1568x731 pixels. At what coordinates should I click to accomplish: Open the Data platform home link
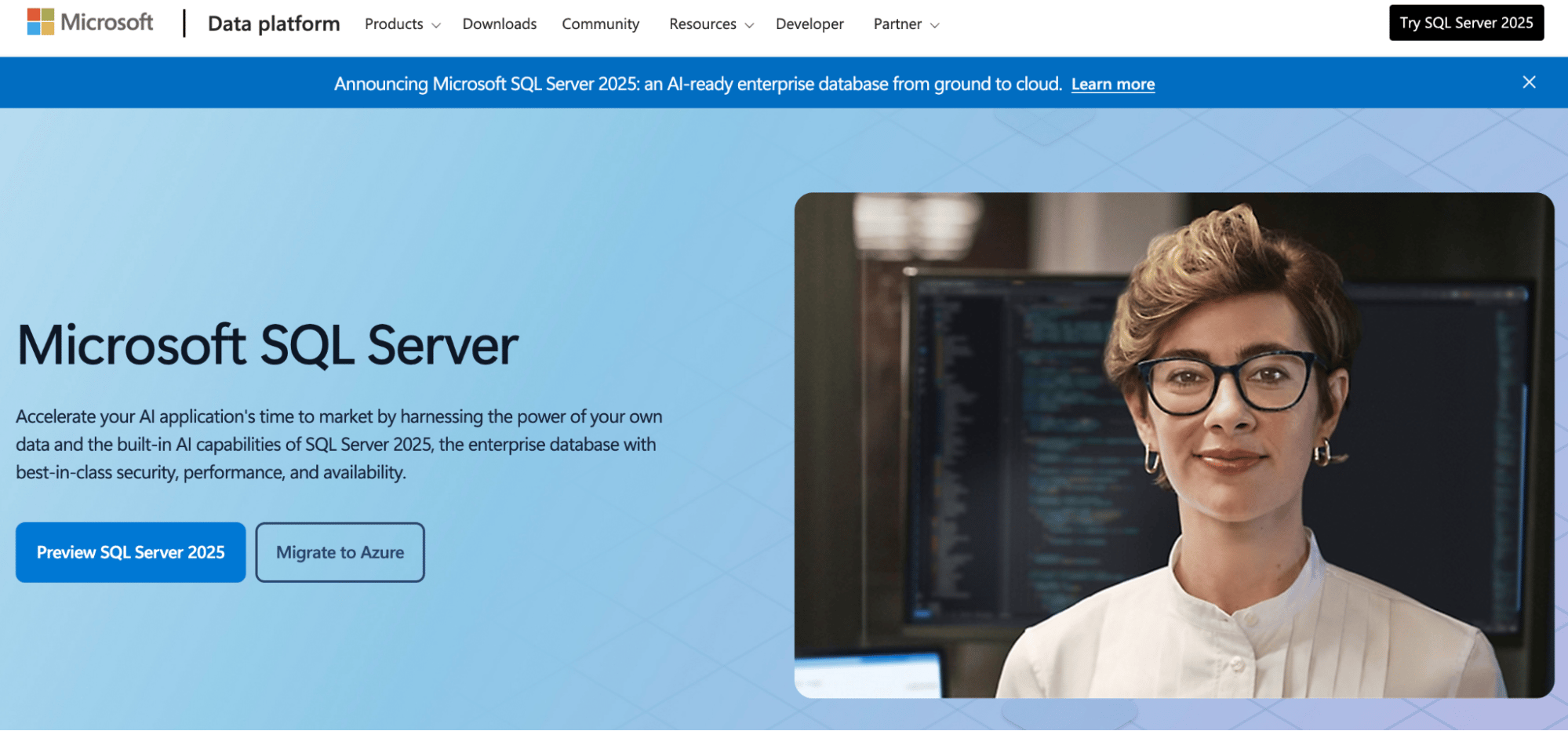pyautogui.click(x=274, y=24)
